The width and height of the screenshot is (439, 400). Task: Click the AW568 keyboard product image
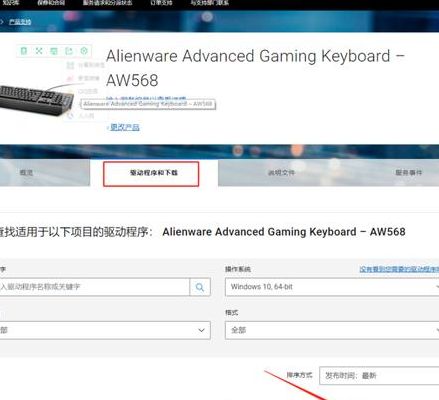point(36,100)
